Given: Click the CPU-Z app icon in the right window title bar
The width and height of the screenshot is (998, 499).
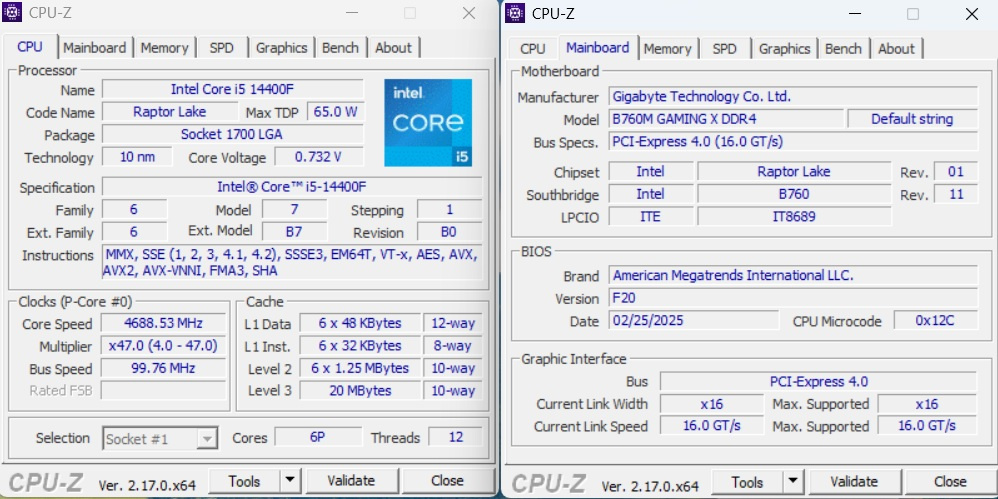Looking at the screenshot, I should tap(515, 13).
